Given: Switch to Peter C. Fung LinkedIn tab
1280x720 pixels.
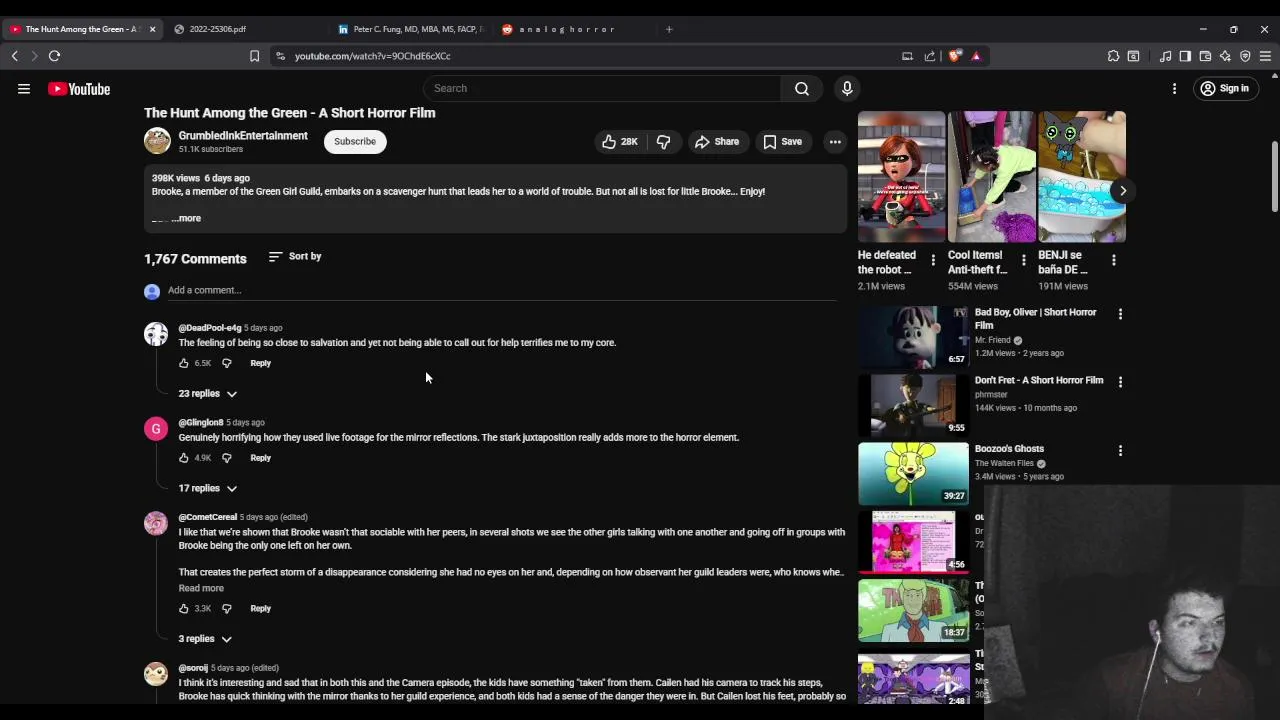Looking at the screenshot, I should 410,29.
